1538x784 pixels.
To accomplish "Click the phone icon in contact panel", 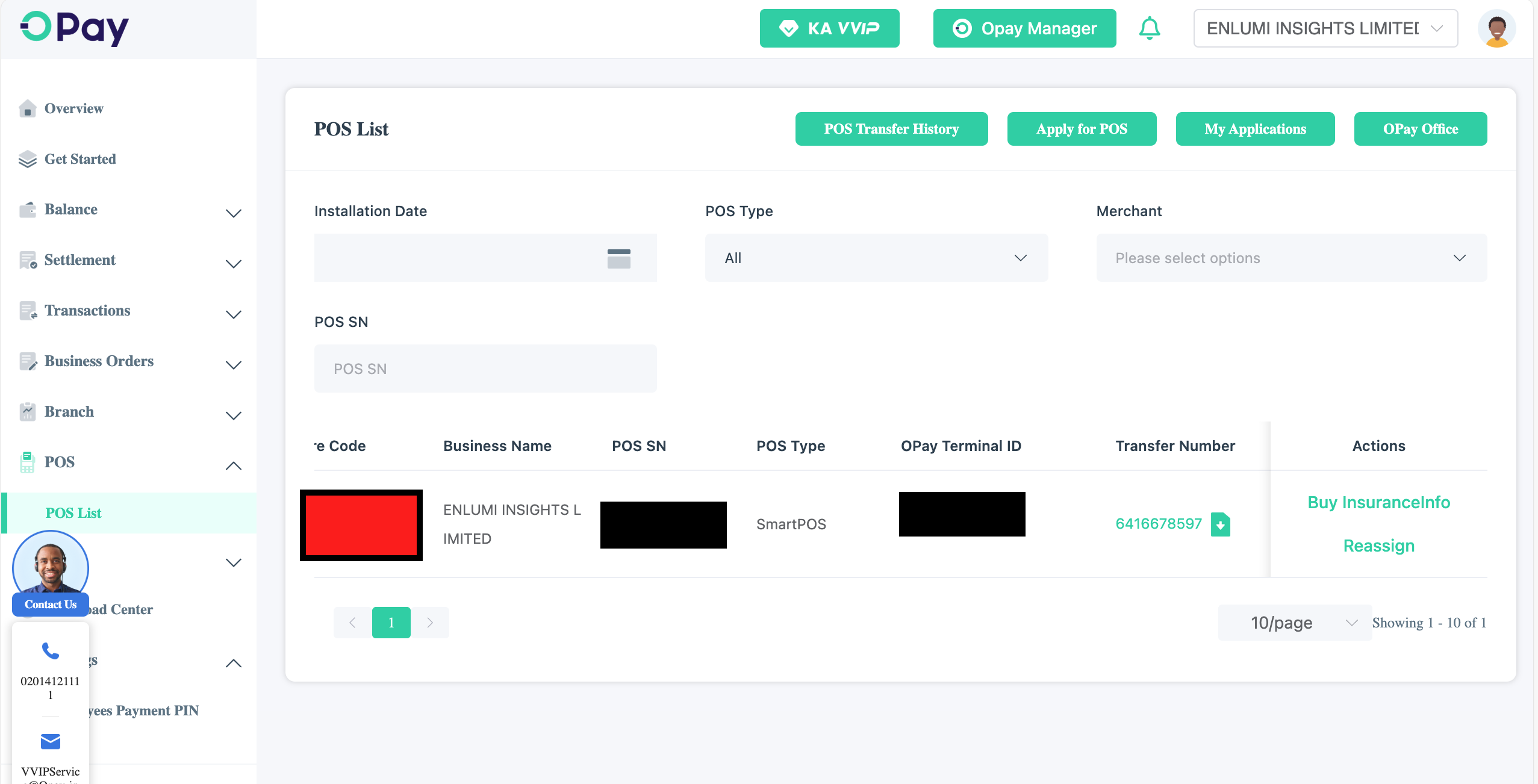I will [50, 651].
